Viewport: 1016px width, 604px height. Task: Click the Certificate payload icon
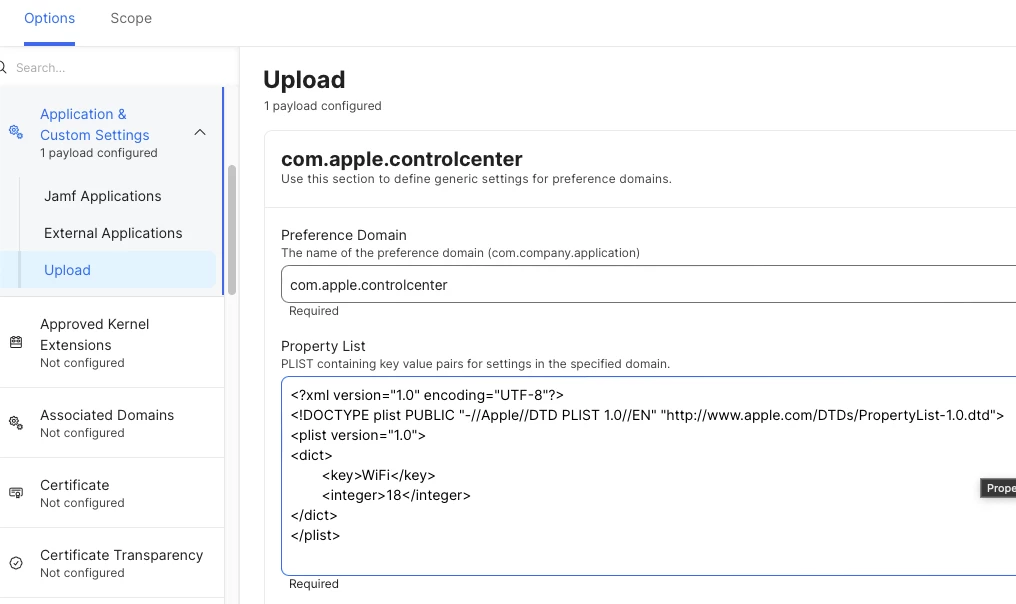coord(16,493)
